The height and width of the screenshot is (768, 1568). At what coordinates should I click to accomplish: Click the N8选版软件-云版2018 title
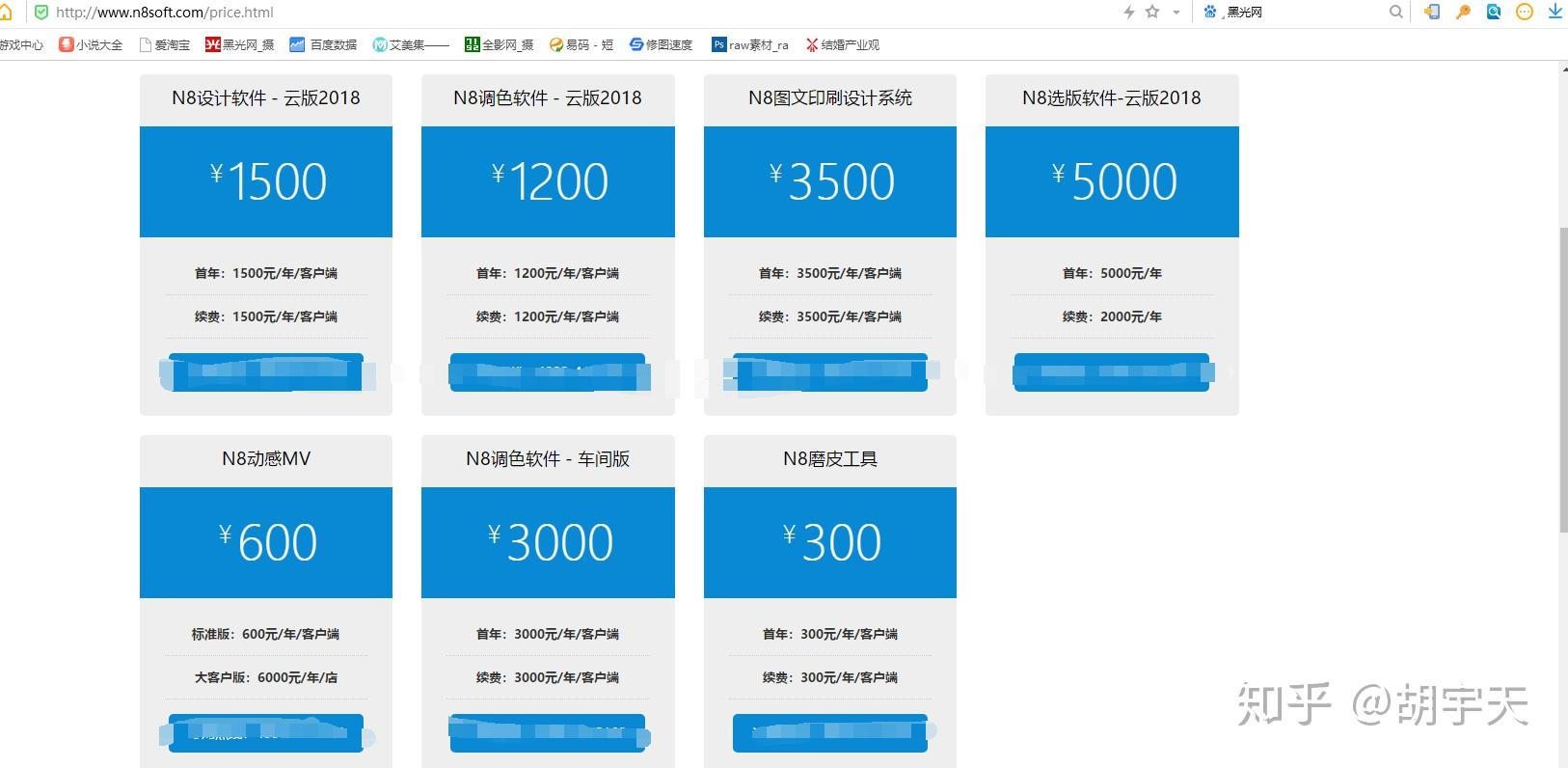coord(1112,97)
